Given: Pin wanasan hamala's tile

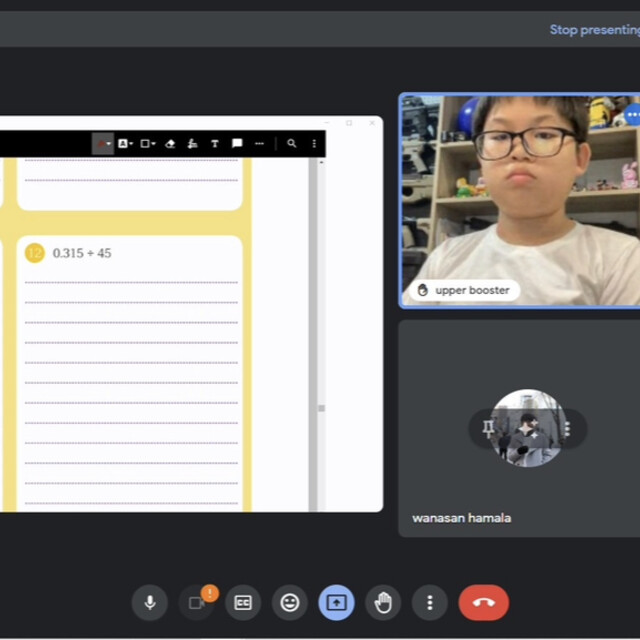Looking at the screenshot, I should click(x=488, y=428).
